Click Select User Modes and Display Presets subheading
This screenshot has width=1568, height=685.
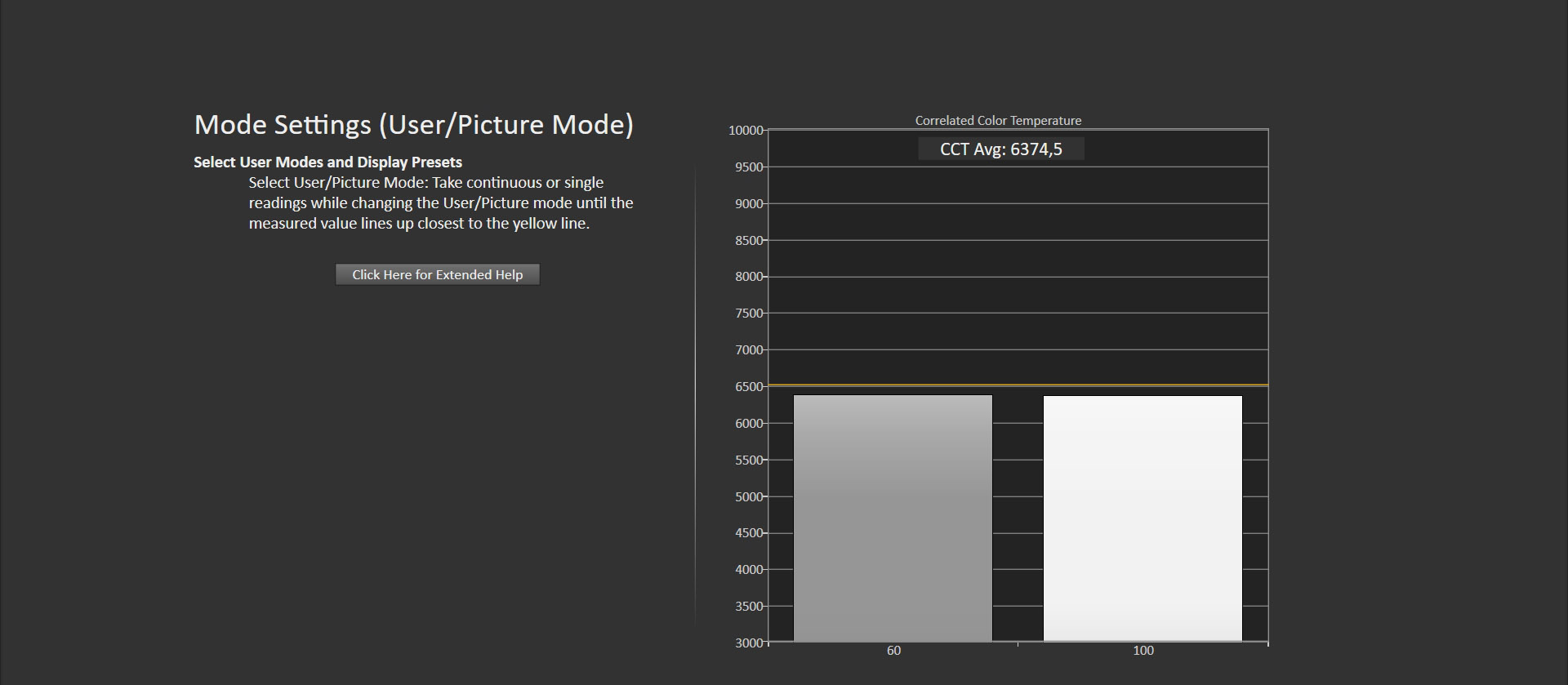[327, 162]
